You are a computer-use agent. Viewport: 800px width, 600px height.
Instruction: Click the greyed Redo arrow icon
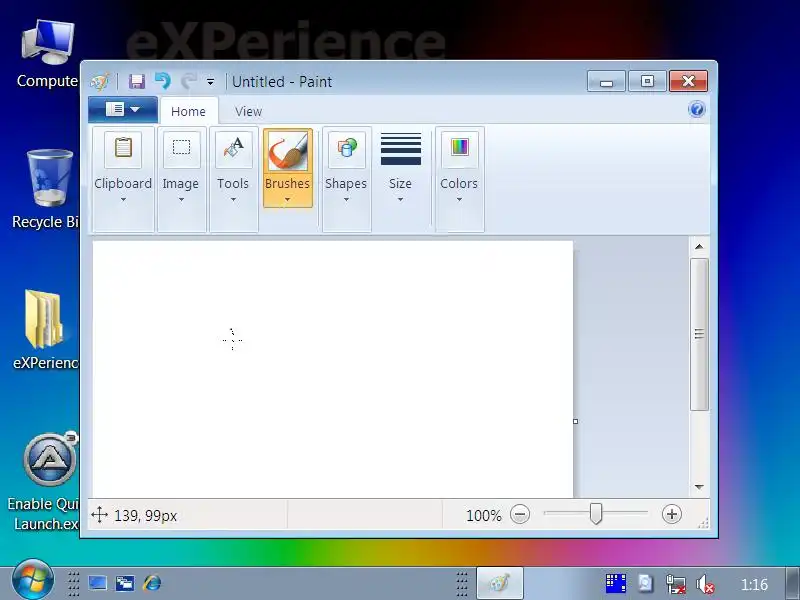[189, 81]
